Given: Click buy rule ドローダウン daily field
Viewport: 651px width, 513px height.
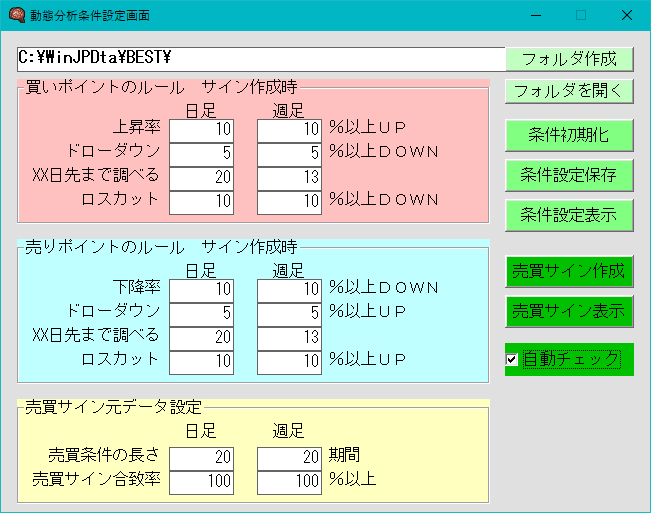Looking at the screenshot, I should point(202,153).
